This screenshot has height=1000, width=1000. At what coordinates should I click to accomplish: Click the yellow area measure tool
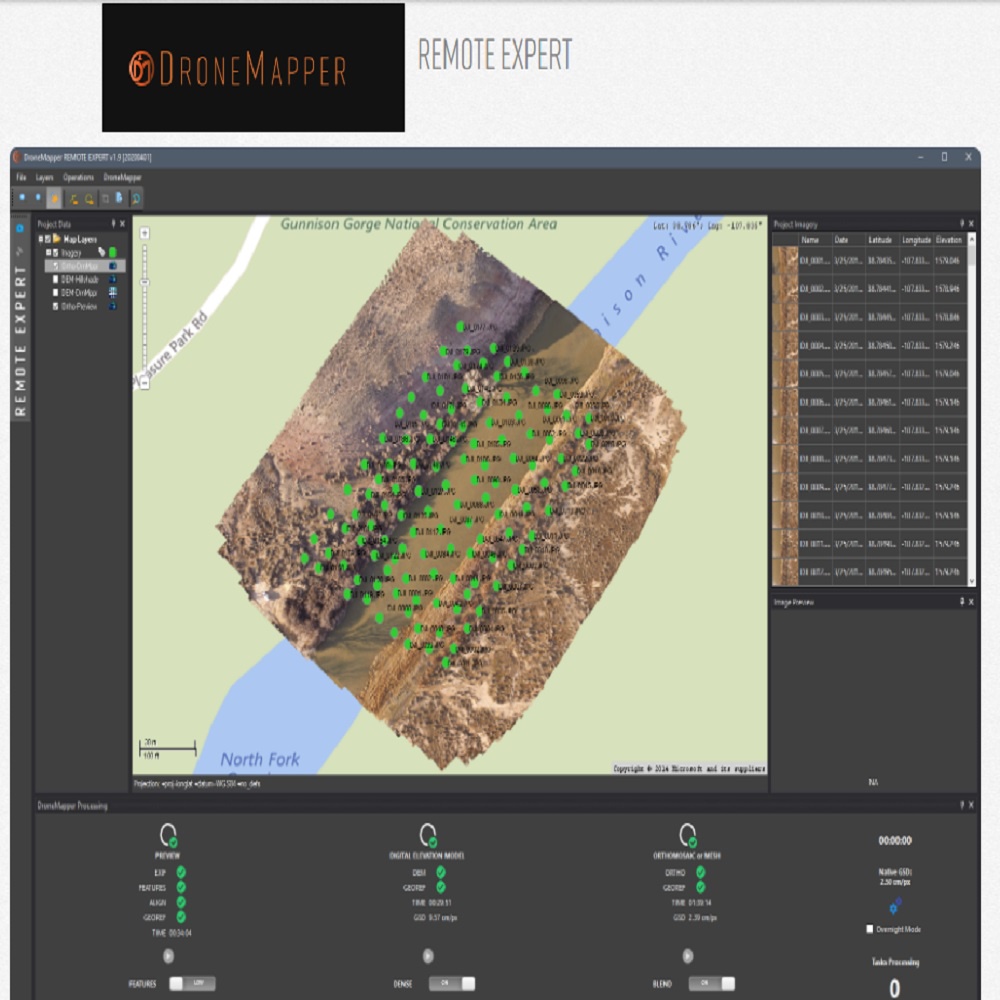click(x=89, y=199)
